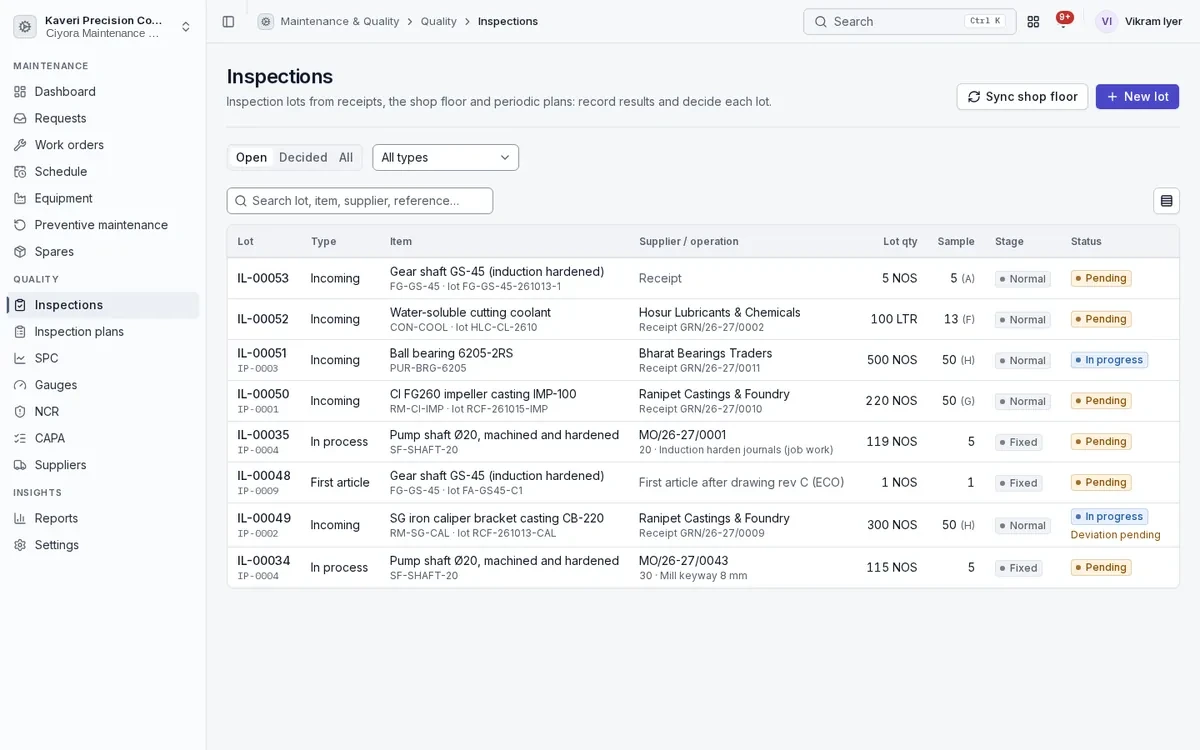Focus the search lot, item, supplier field

coord(360,201)
